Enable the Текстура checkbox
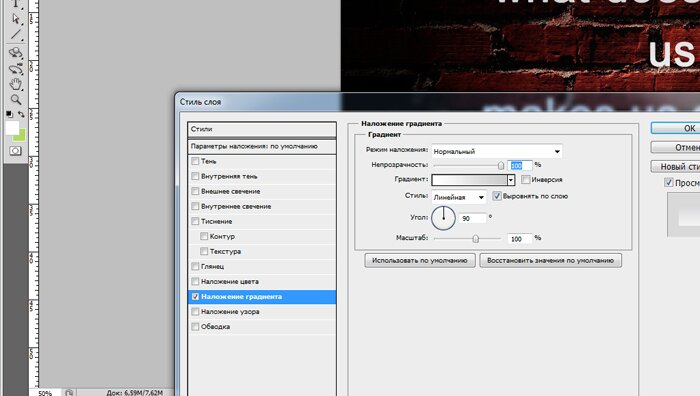700x396 pixels. coord(204,251)
